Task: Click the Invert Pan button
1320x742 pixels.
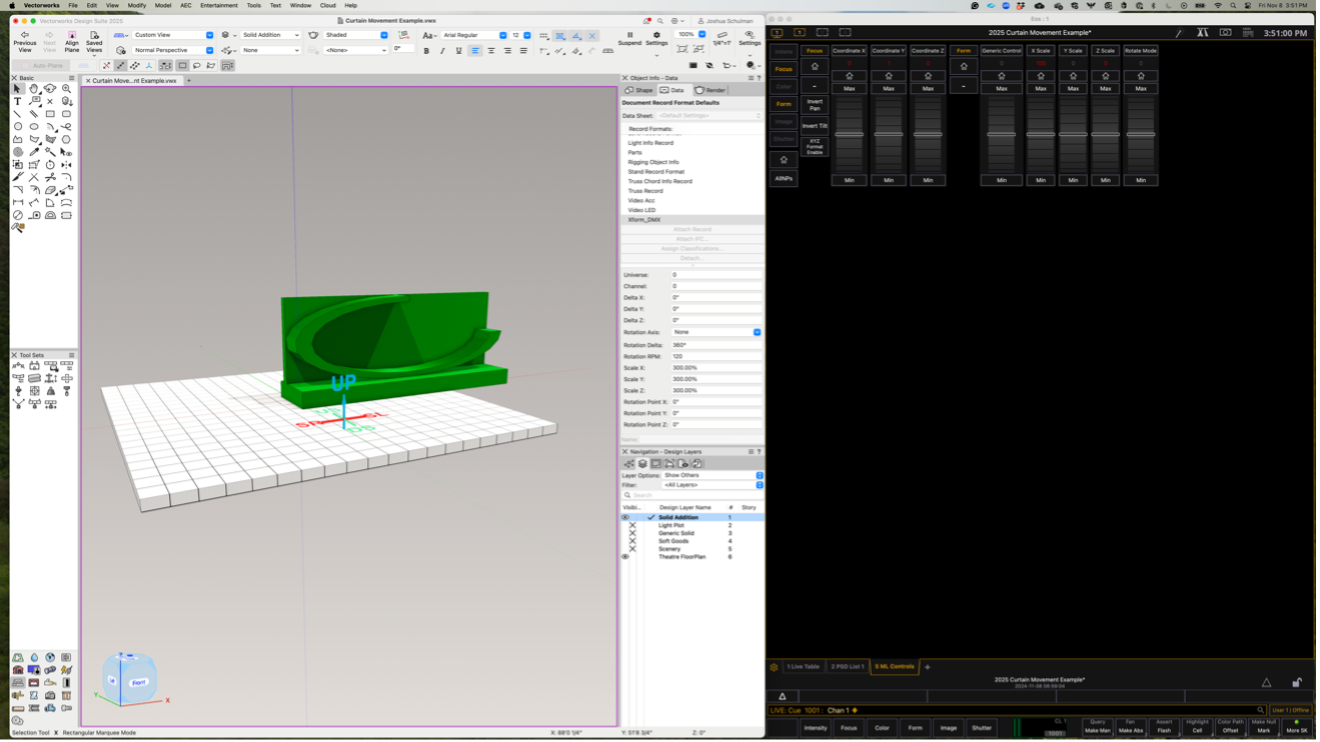Action: pyautogui.click(x=814, y=104)
